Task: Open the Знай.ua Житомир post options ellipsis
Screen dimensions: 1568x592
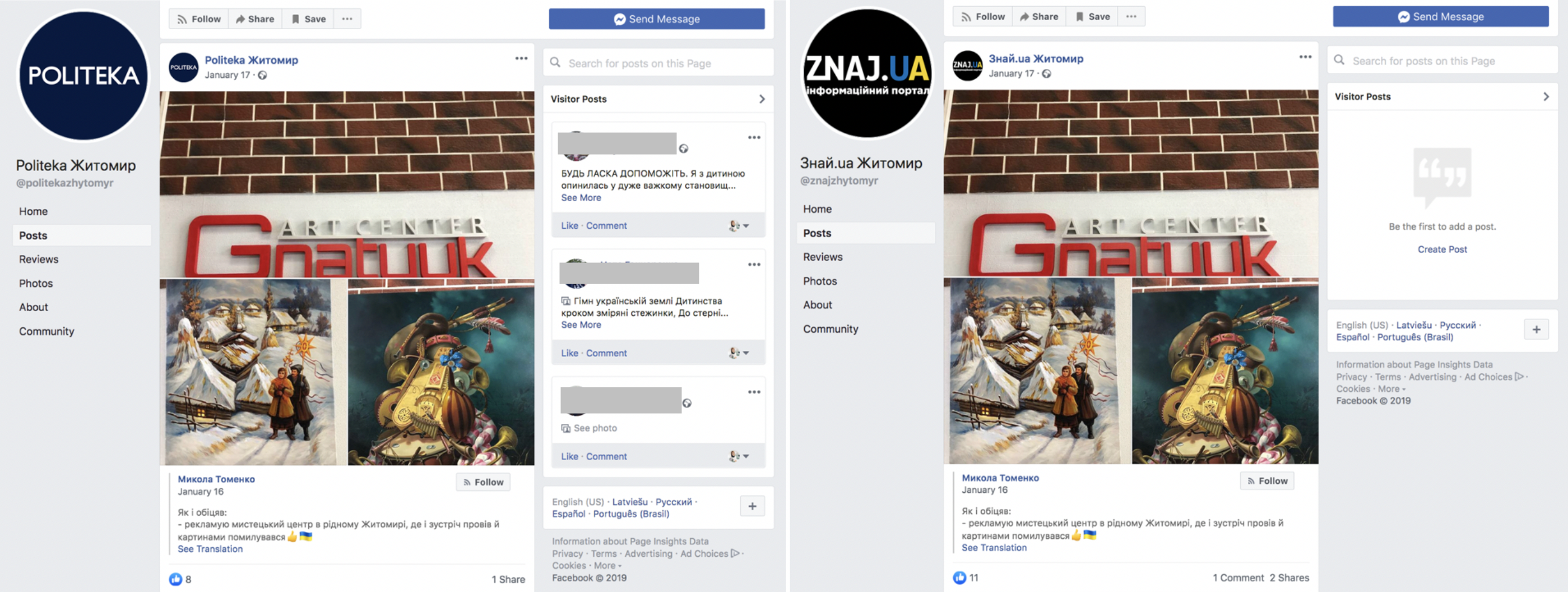Action: pos(1305,57)
